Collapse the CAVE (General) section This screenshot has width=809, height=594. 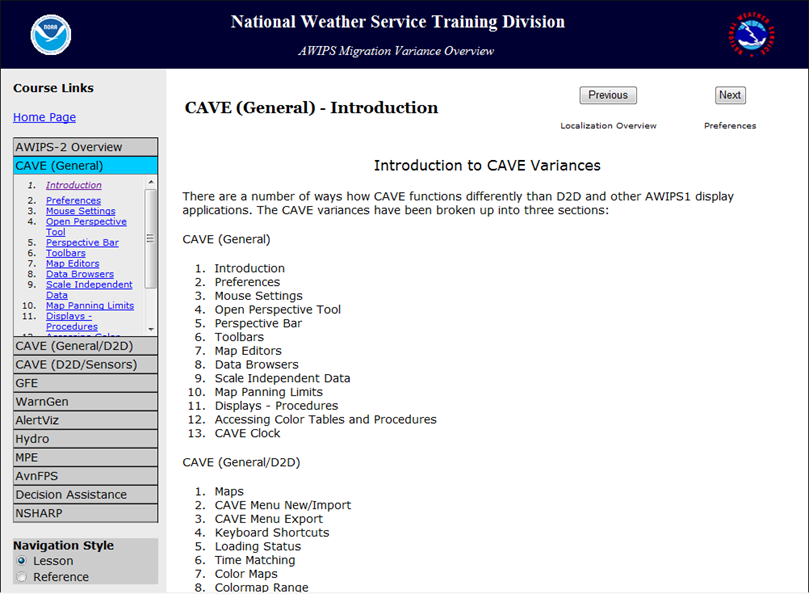point(86,166)
